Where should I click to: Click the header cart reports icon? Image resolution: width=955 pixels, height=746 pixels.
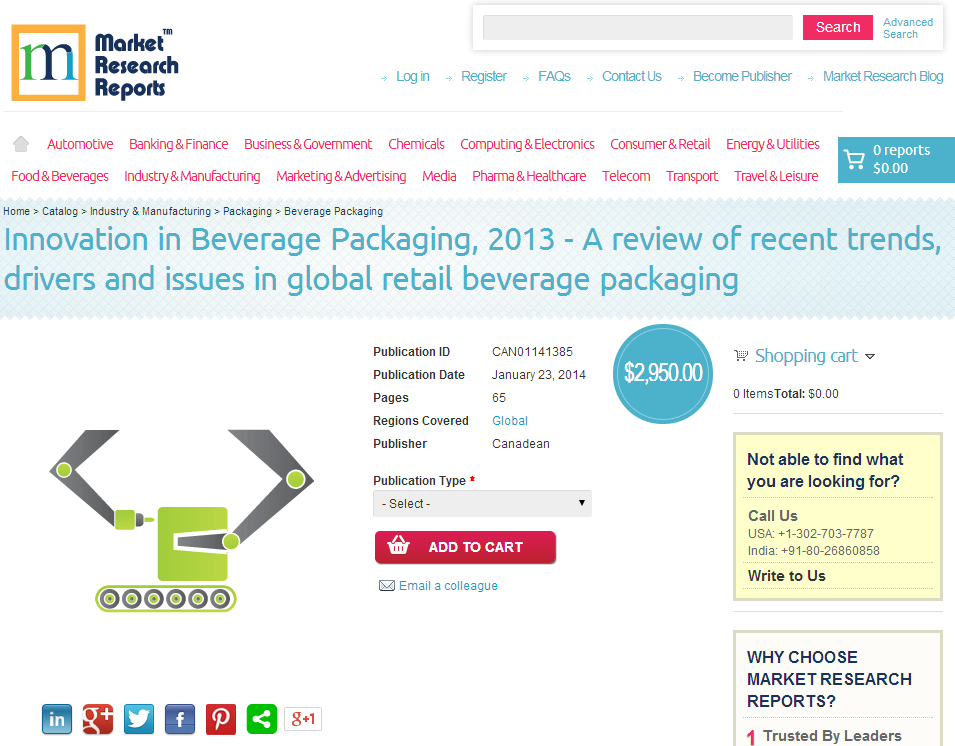pos(855,160)
